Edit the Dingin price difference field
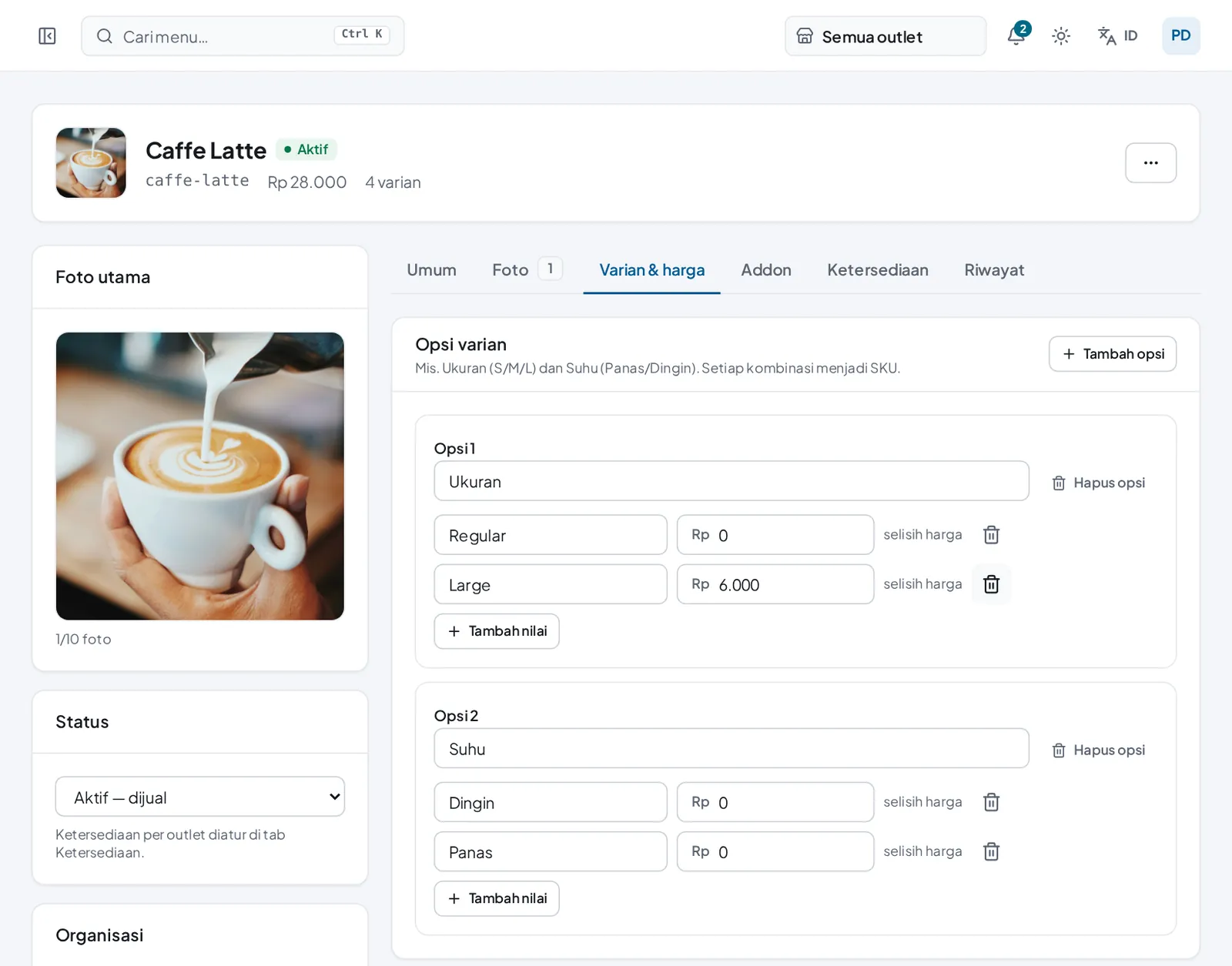Screen dimensions: 1232x966 (x=775, y=802)
